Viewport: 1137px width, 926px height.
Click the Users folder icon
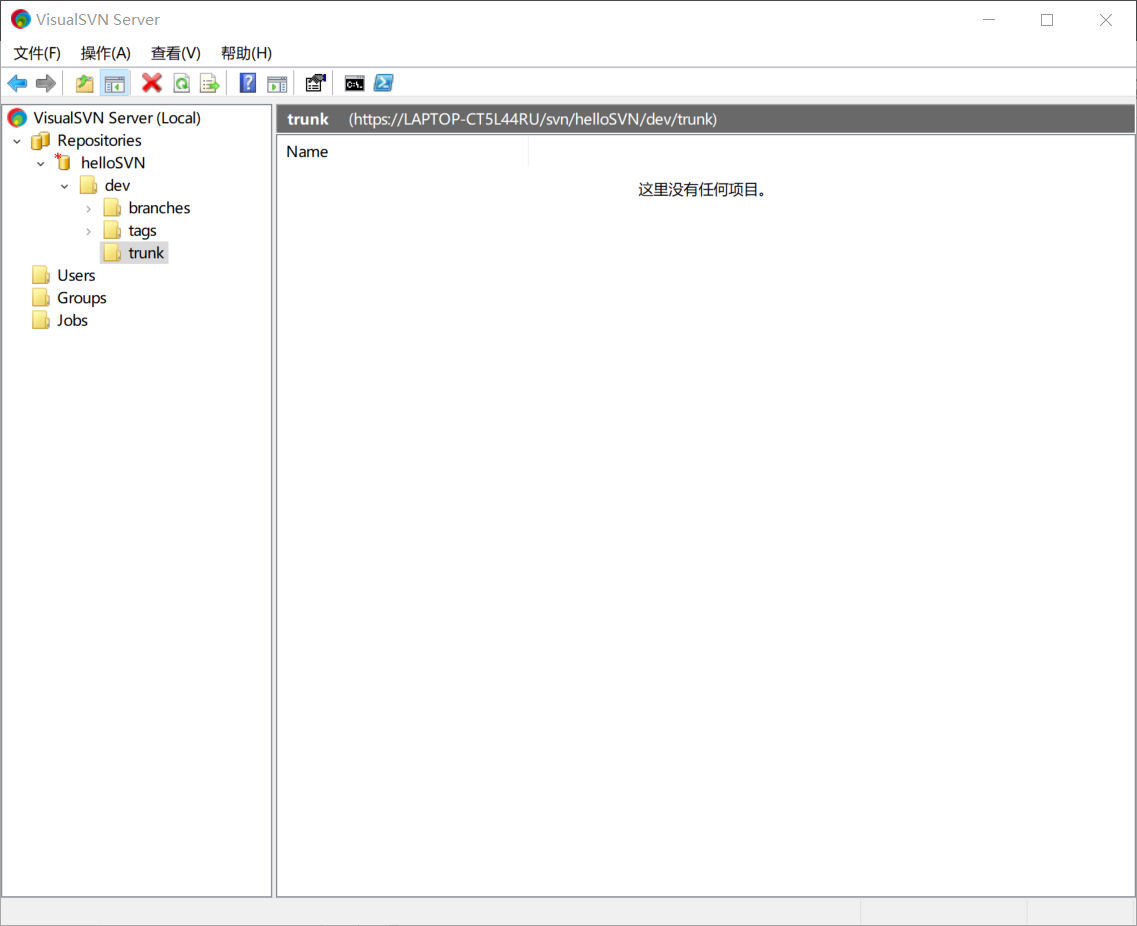point(41,275)
